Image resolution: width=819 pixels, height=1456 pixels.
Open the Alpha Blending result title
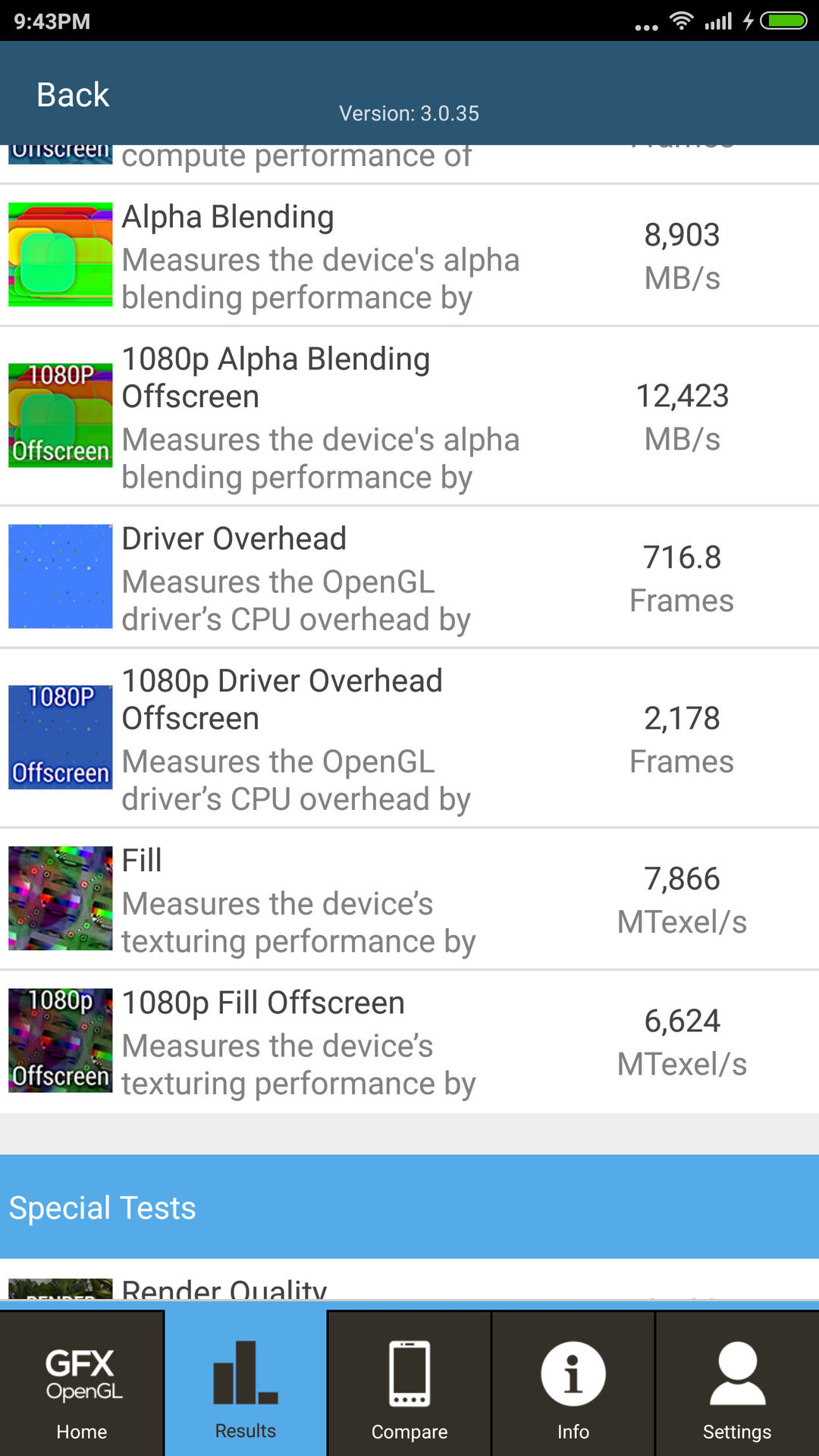(227, 217)
